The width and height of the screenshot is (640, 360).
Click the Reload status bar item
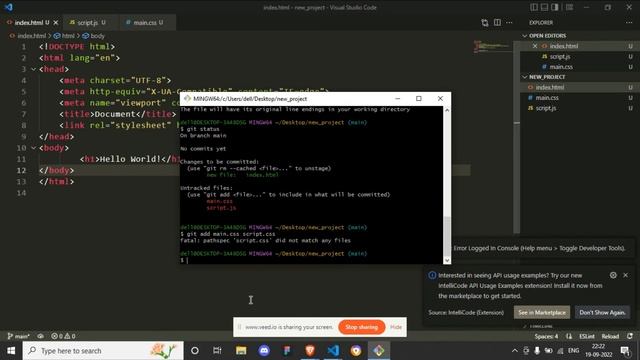click(610, 336)
